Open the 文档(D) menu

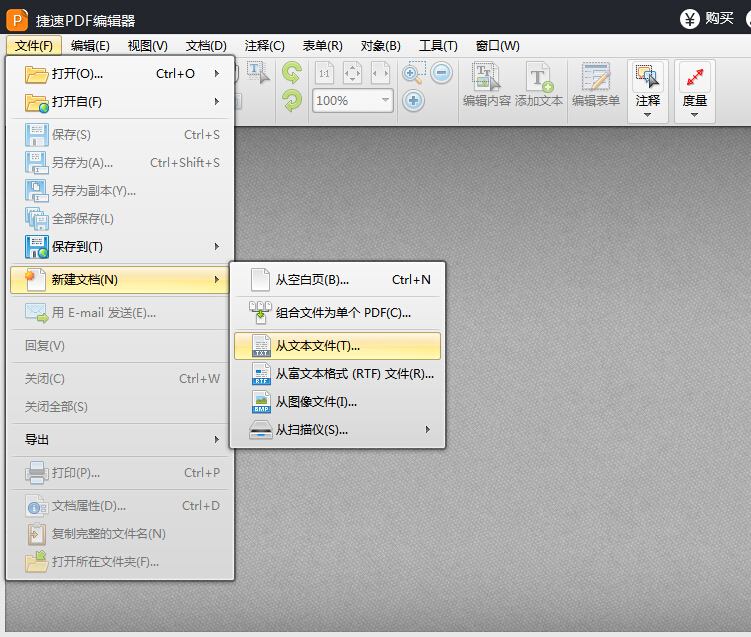(206, 46)
